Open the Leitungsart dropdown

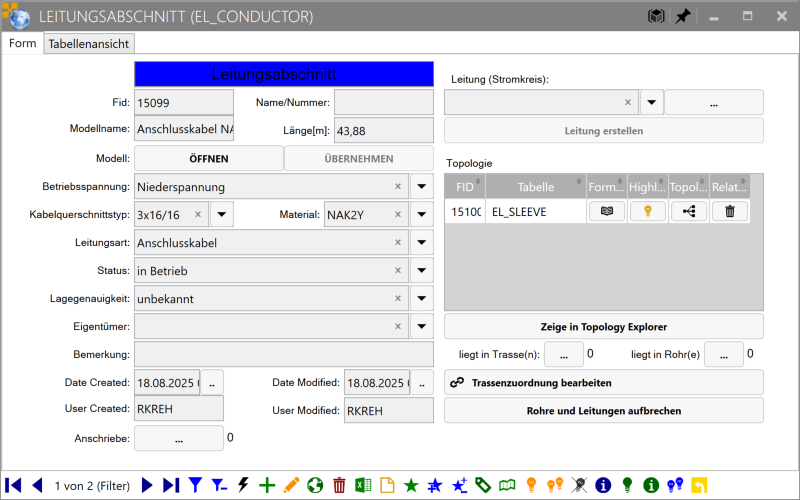click(x=421, y=242)
